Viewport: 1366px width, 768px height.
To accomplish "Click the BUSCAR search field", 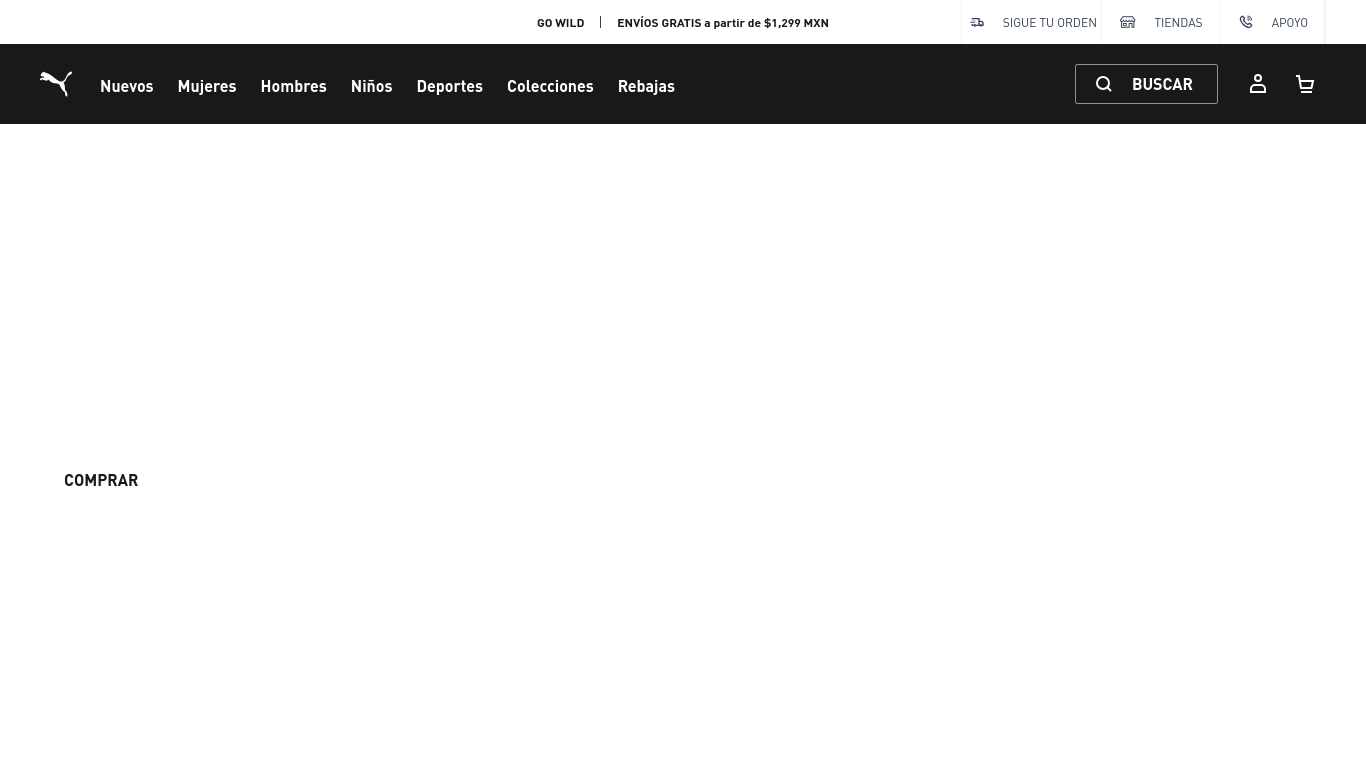I will (1146, 84).
